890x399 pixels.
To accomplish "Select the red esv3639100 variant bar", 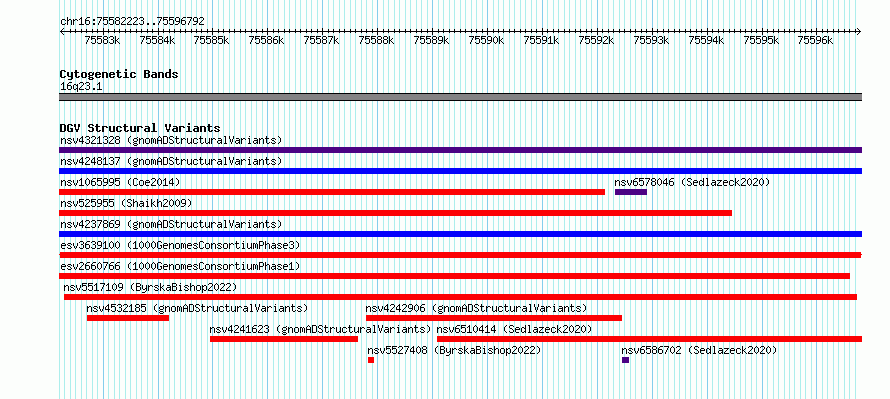I will [x=460, y=255].
